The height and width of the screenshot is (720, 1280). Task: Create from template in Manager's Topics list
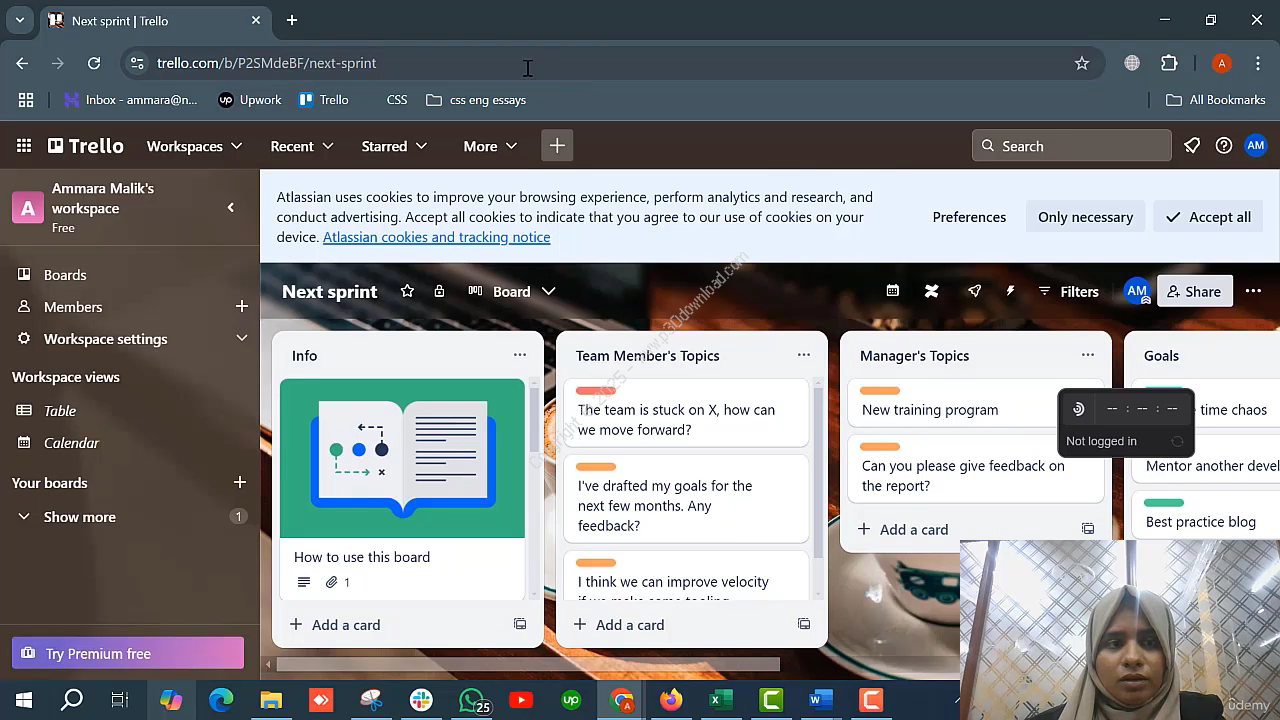(1088, 529)
